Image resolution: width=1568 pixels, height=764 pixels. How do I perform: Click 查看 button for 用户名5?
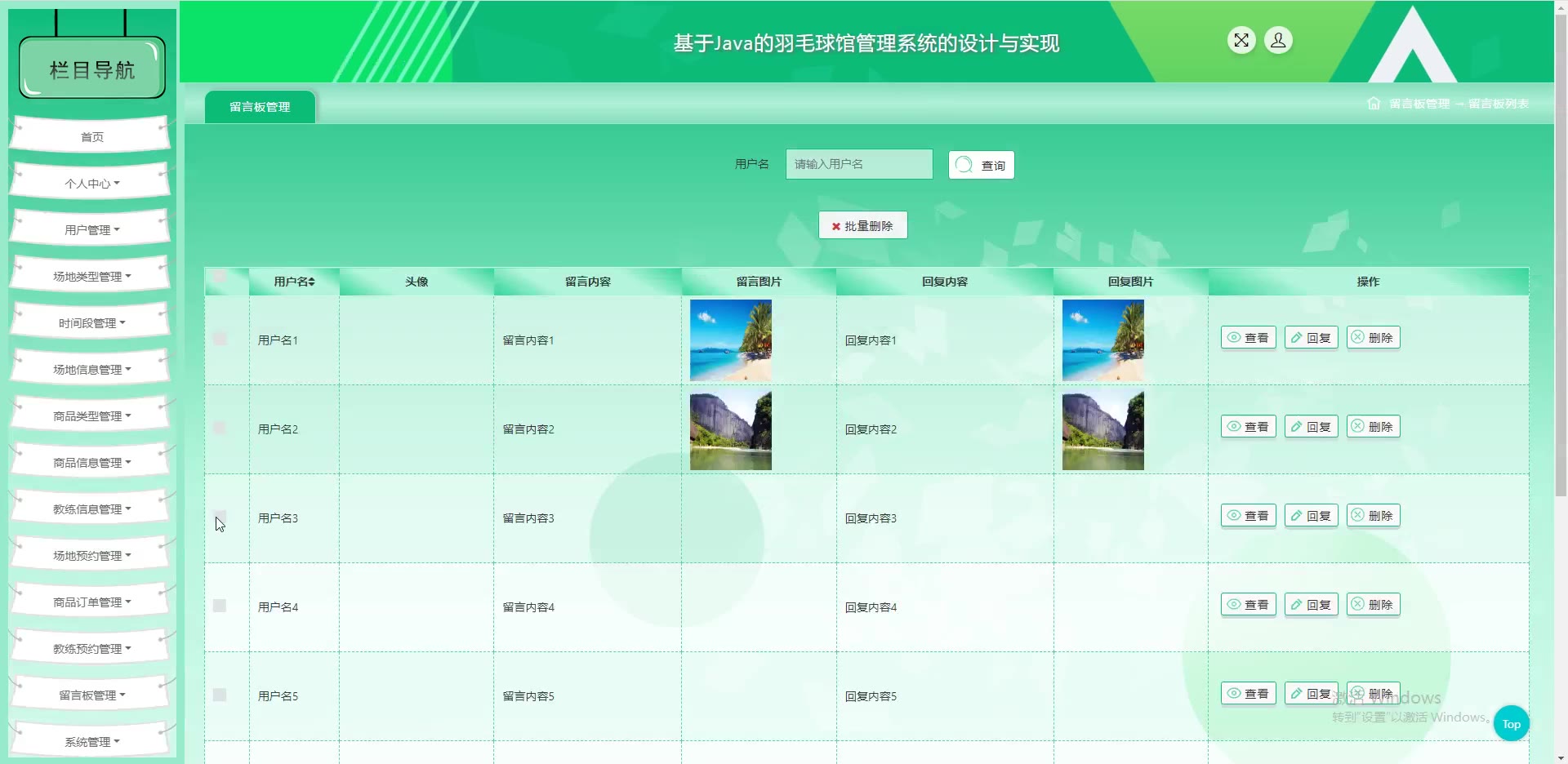click(1248, 693)
